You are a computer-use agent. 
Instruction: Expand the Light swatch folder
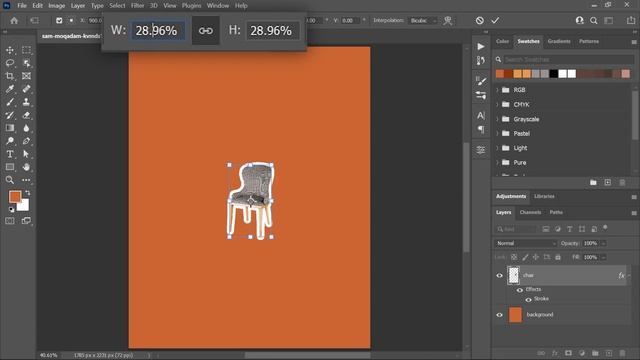[x=497, y=148]
